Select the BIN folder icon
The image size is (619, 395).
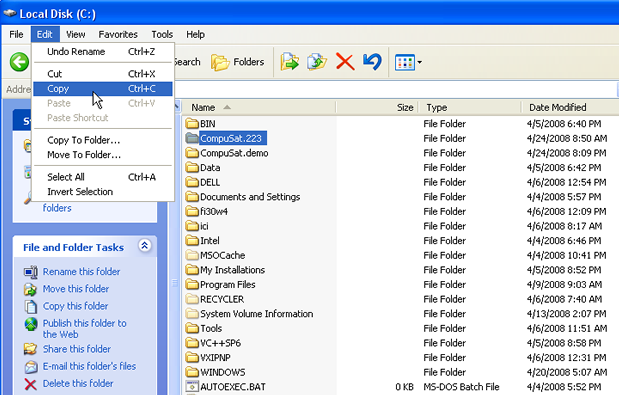pos(192,124)
